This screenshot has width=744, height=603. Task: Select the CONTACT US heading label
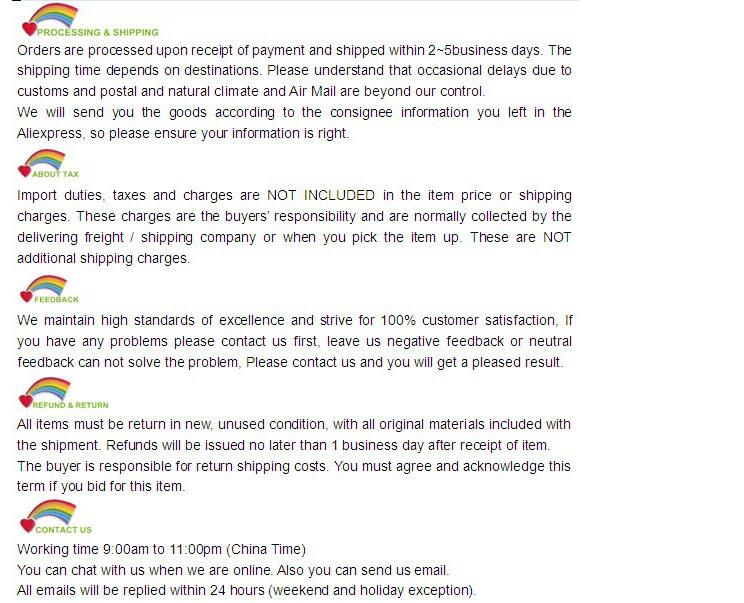[x=64, y=530]
